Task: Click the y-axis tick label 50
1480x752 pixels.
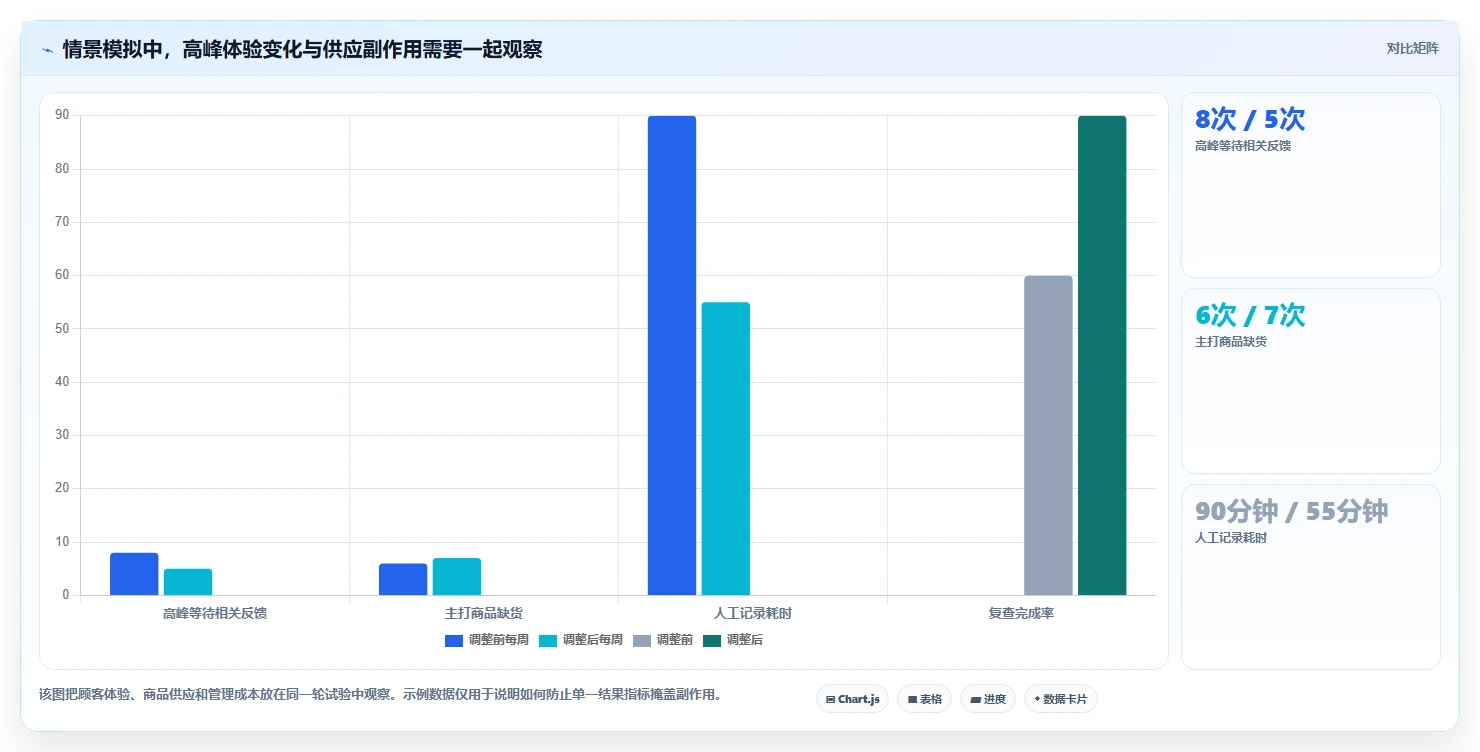Action: 62,329
